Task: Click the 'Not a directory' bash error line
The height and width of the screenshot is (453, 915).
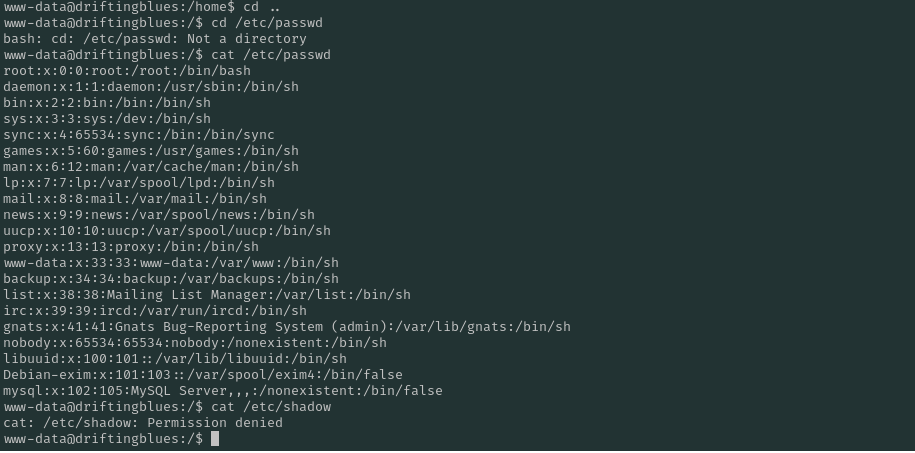Action: pos(155,39)
